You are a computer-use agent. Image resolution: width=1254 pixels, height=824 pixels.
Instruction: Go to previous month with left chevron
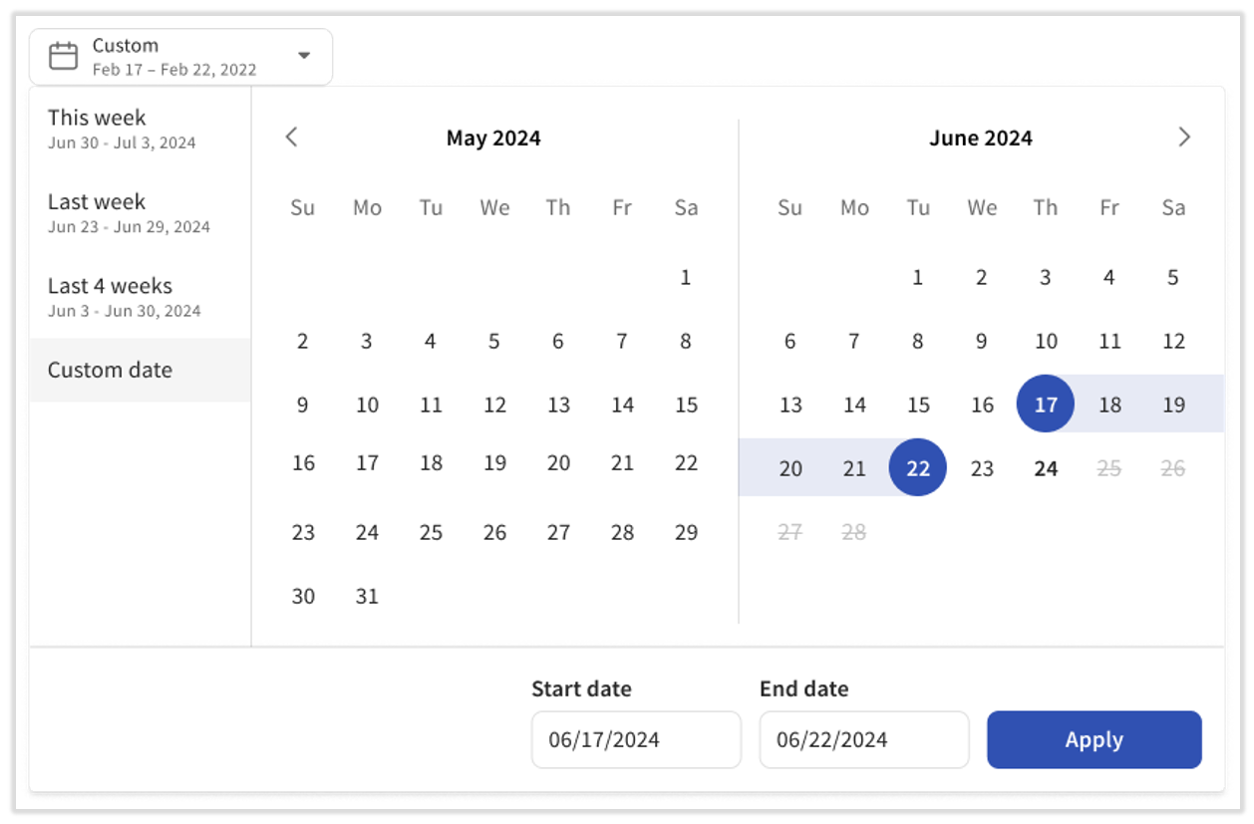[292, 137]
